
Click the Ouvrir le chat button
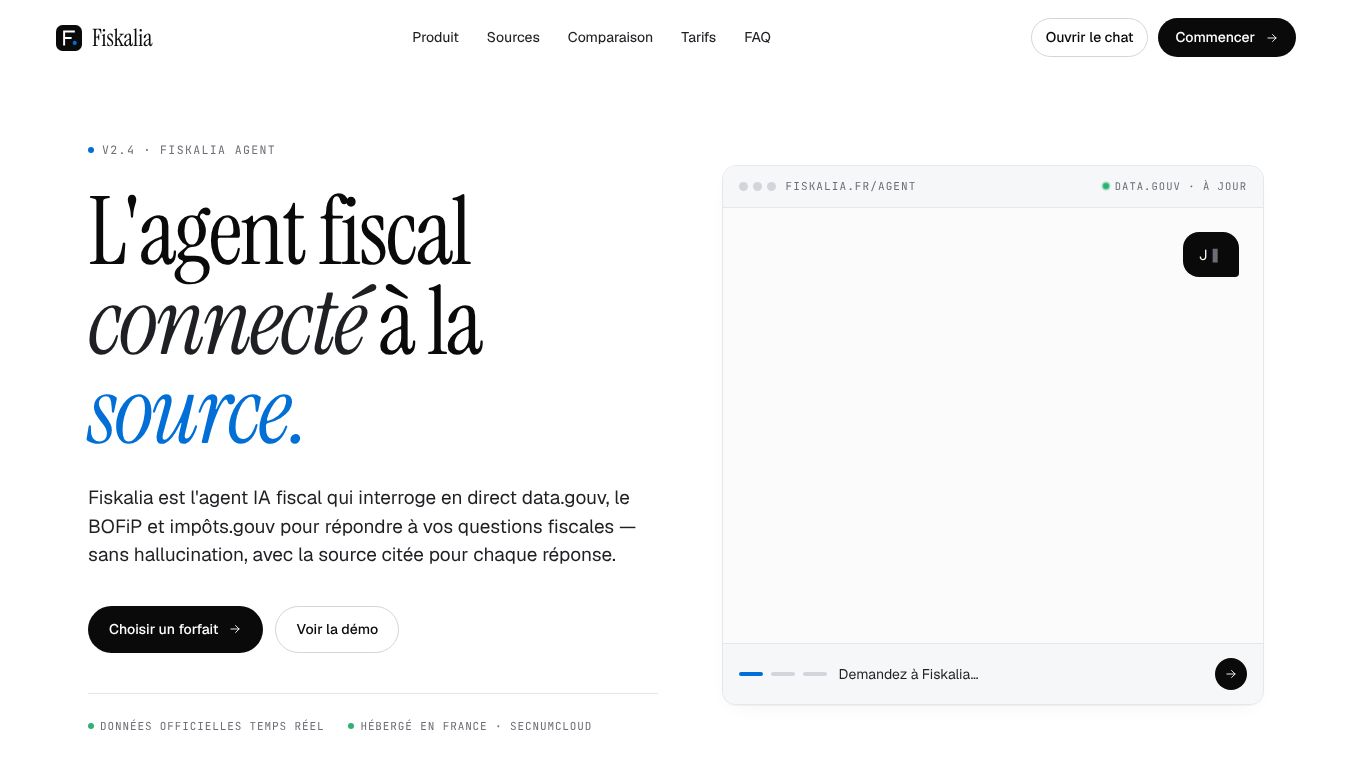pos(1089,37)
